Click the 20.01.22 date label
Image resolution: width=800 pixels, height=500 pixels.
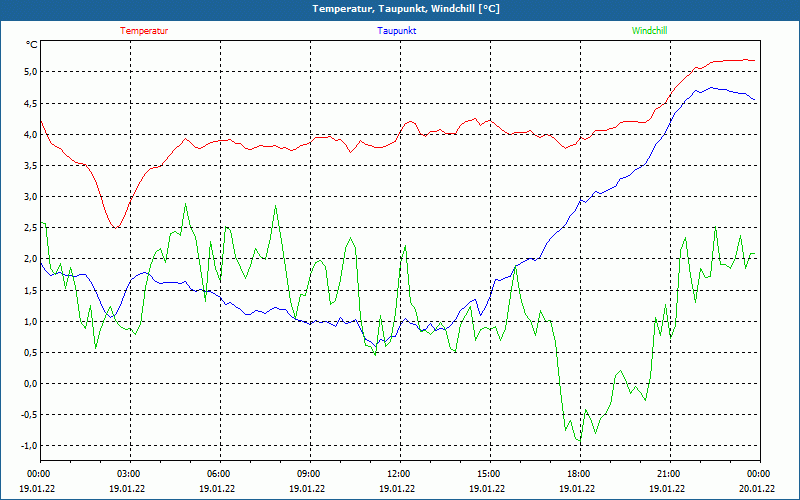click(x=758, y=489)
